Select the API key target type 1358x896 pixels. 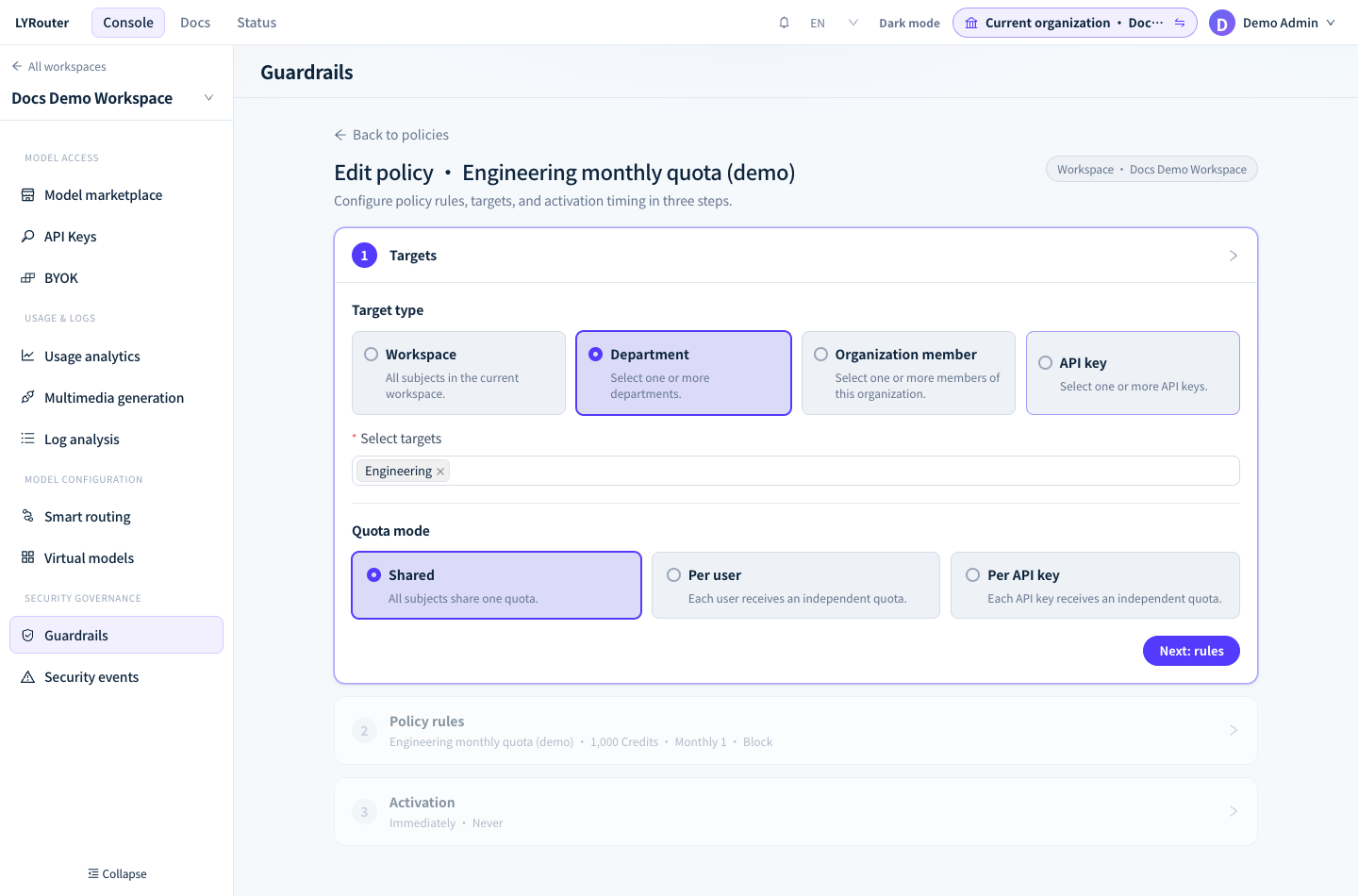[x=1133, y=373]
